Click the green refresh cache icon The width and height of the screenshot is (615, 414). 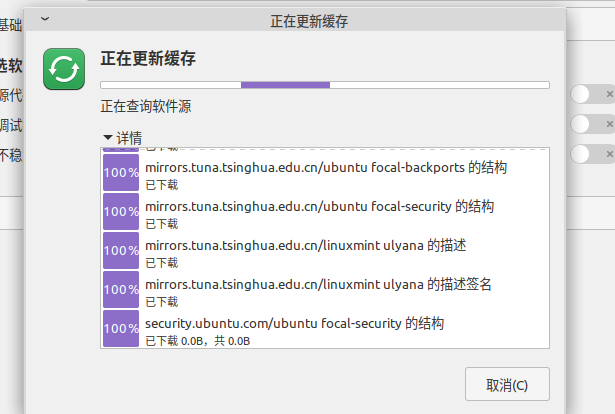pos(64,69)
